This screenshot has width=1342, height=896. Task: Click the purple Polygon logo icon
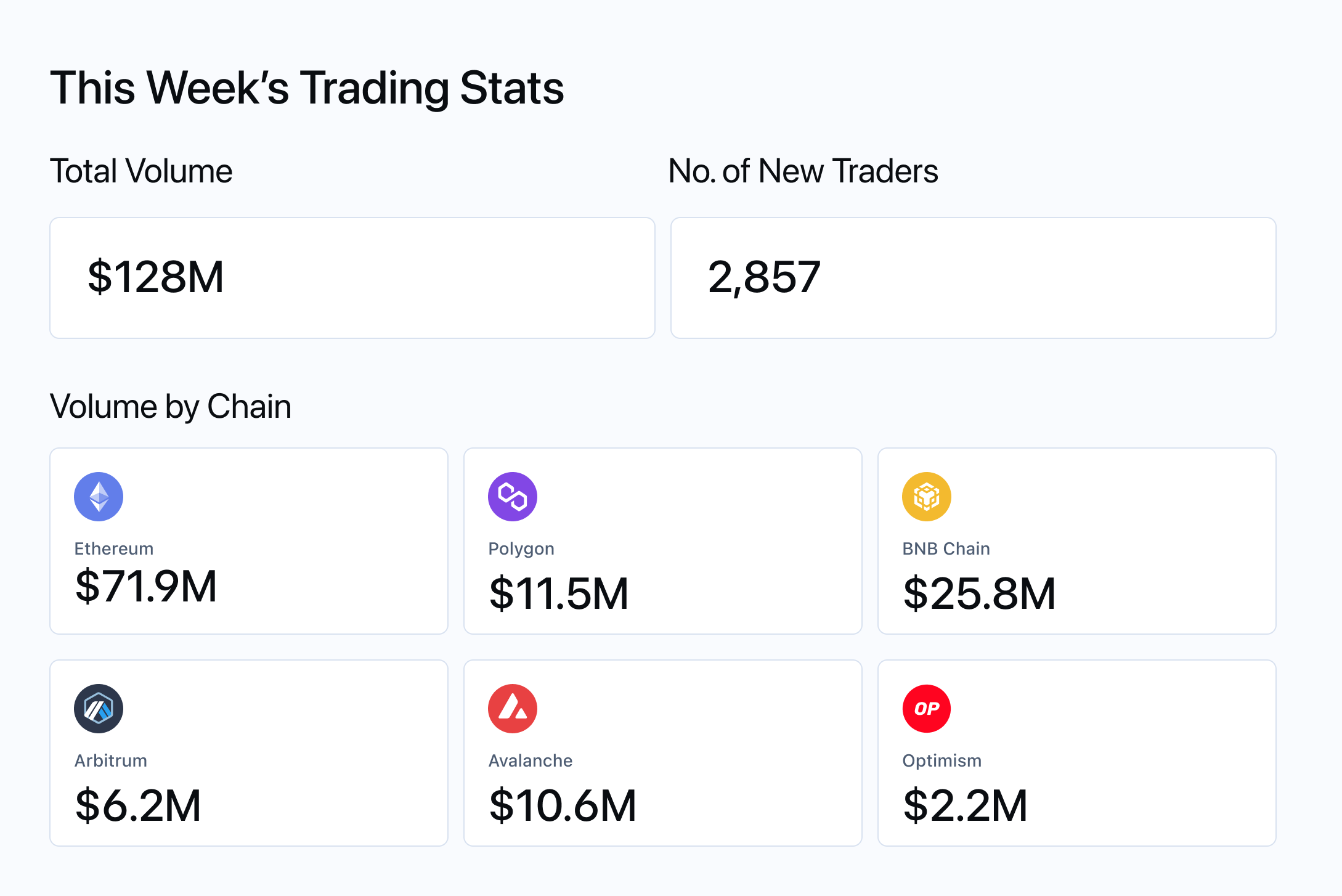point(513,497)
